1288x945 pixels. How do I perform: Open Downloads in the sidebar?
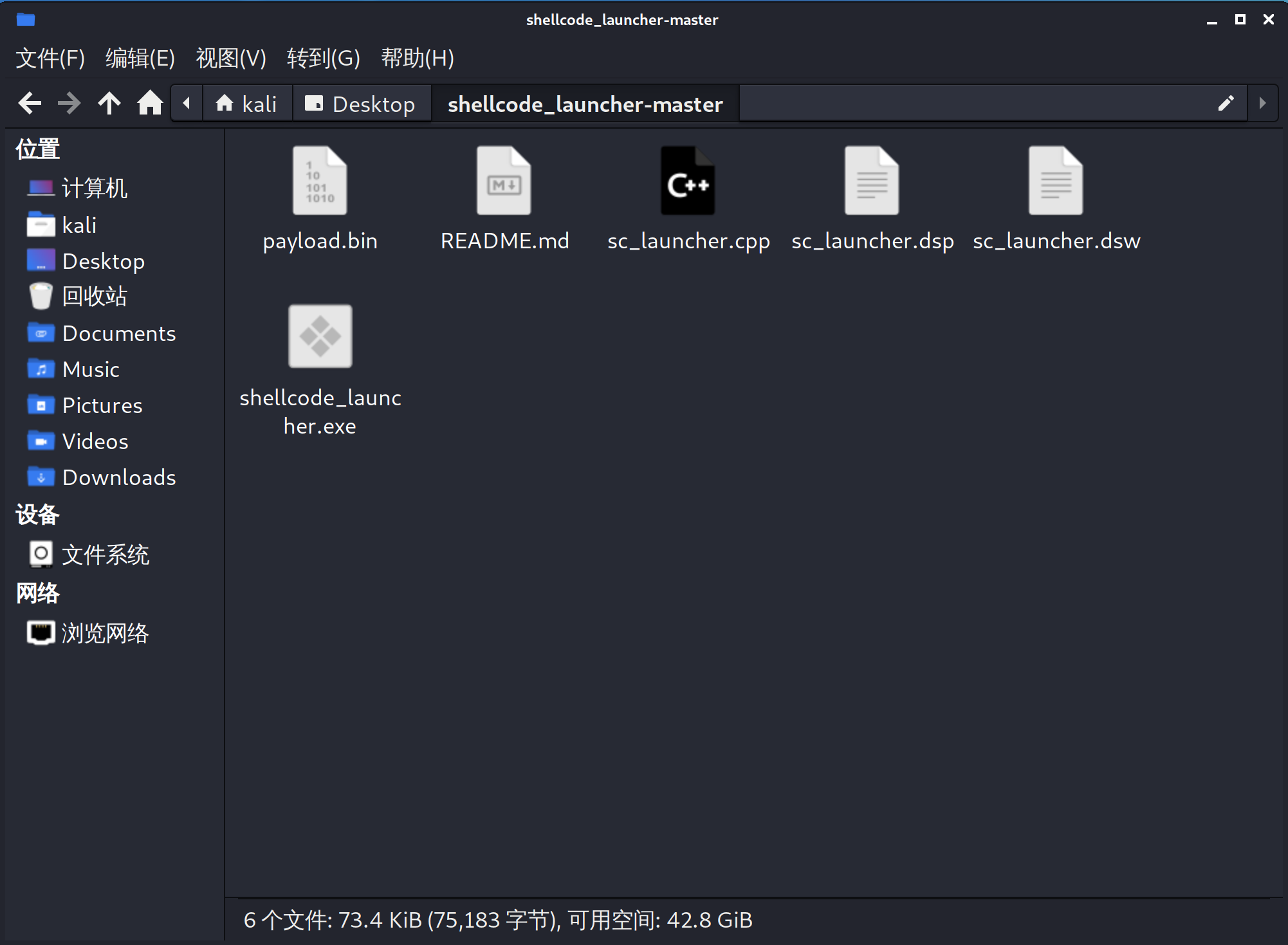(118, 477)
